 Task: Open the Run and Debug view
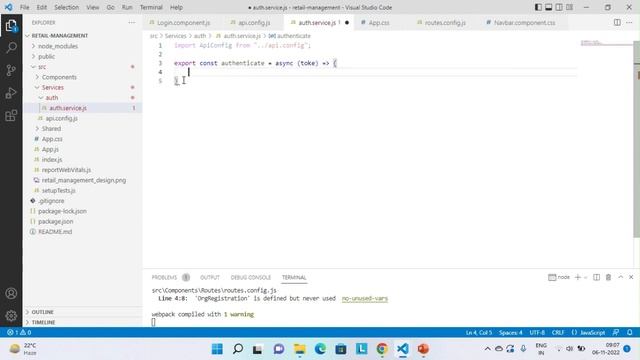click(11, 93)
